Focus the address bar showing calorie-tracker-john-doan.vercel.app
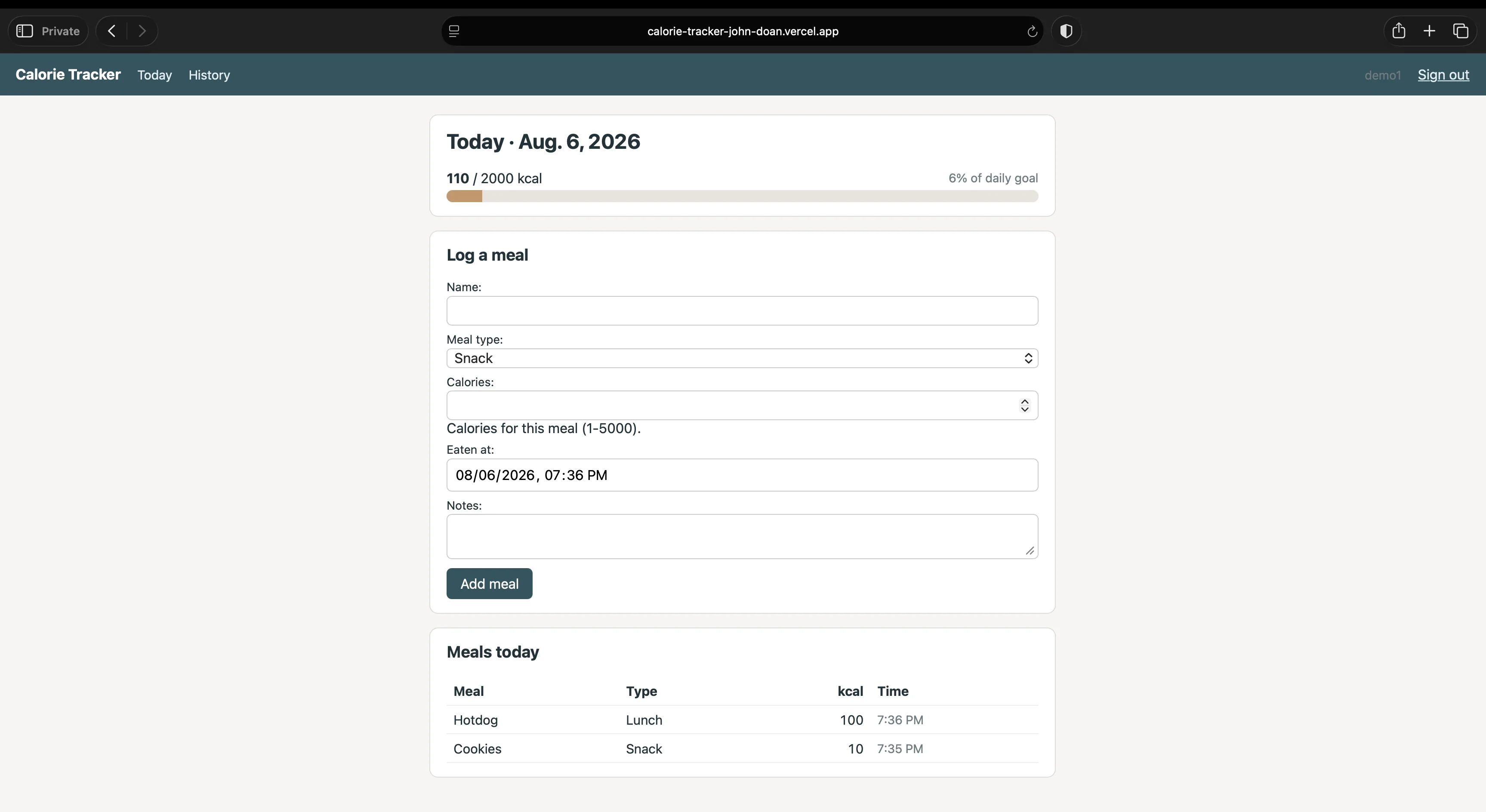 coord(743,31)
